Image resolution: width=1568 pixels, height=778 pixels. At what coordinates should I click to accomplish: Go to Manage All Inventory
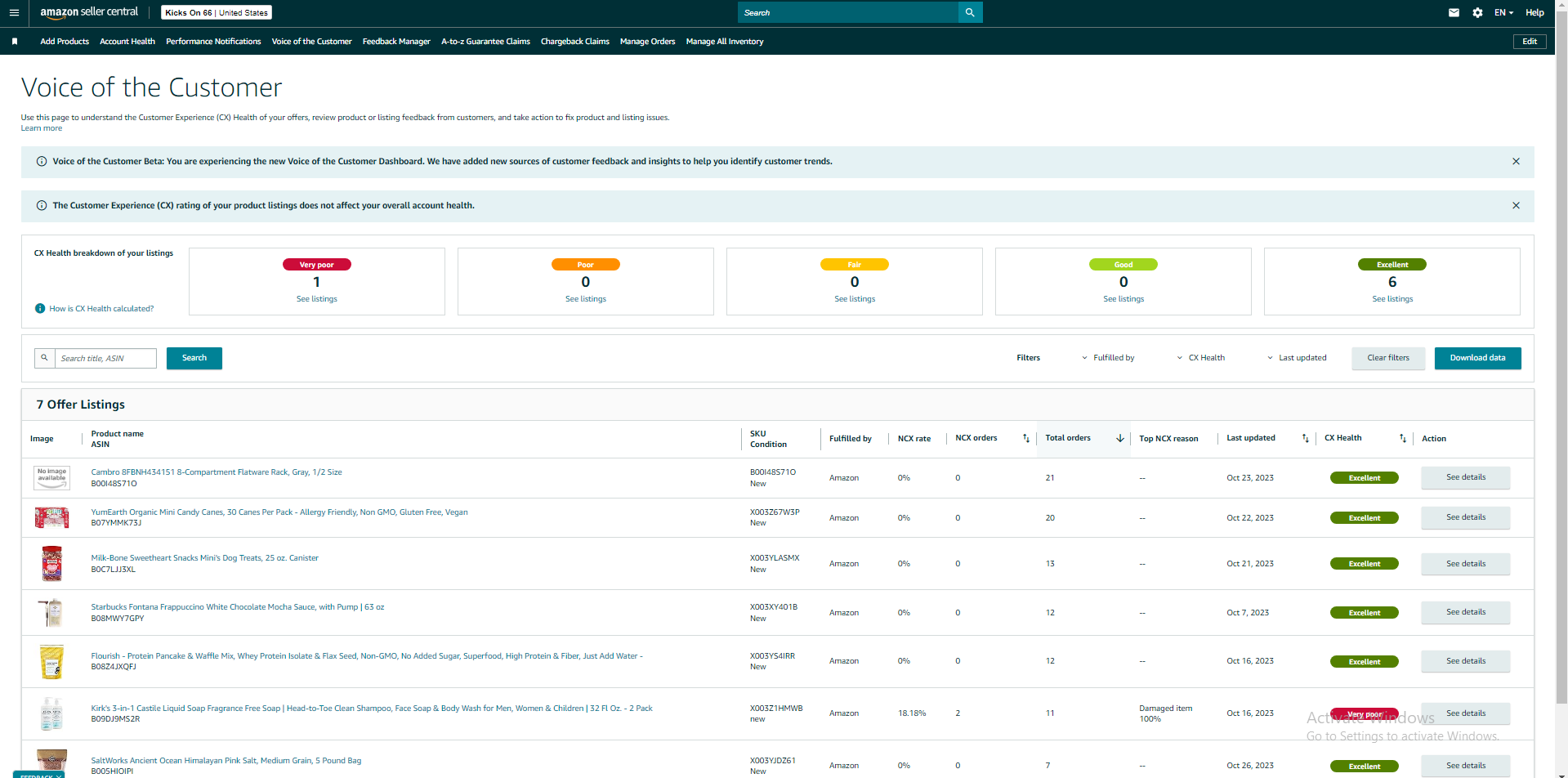[x=725, y=42]
